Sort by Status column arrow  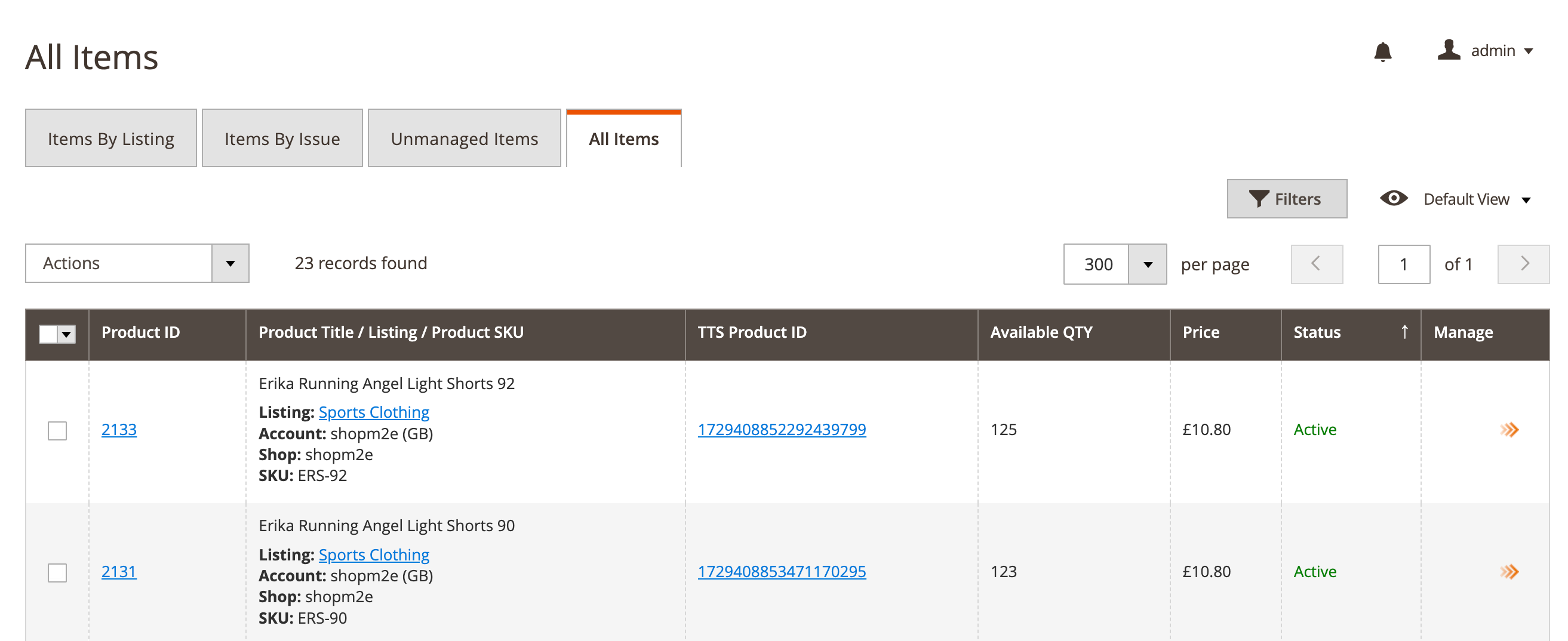pos(1404,332)
